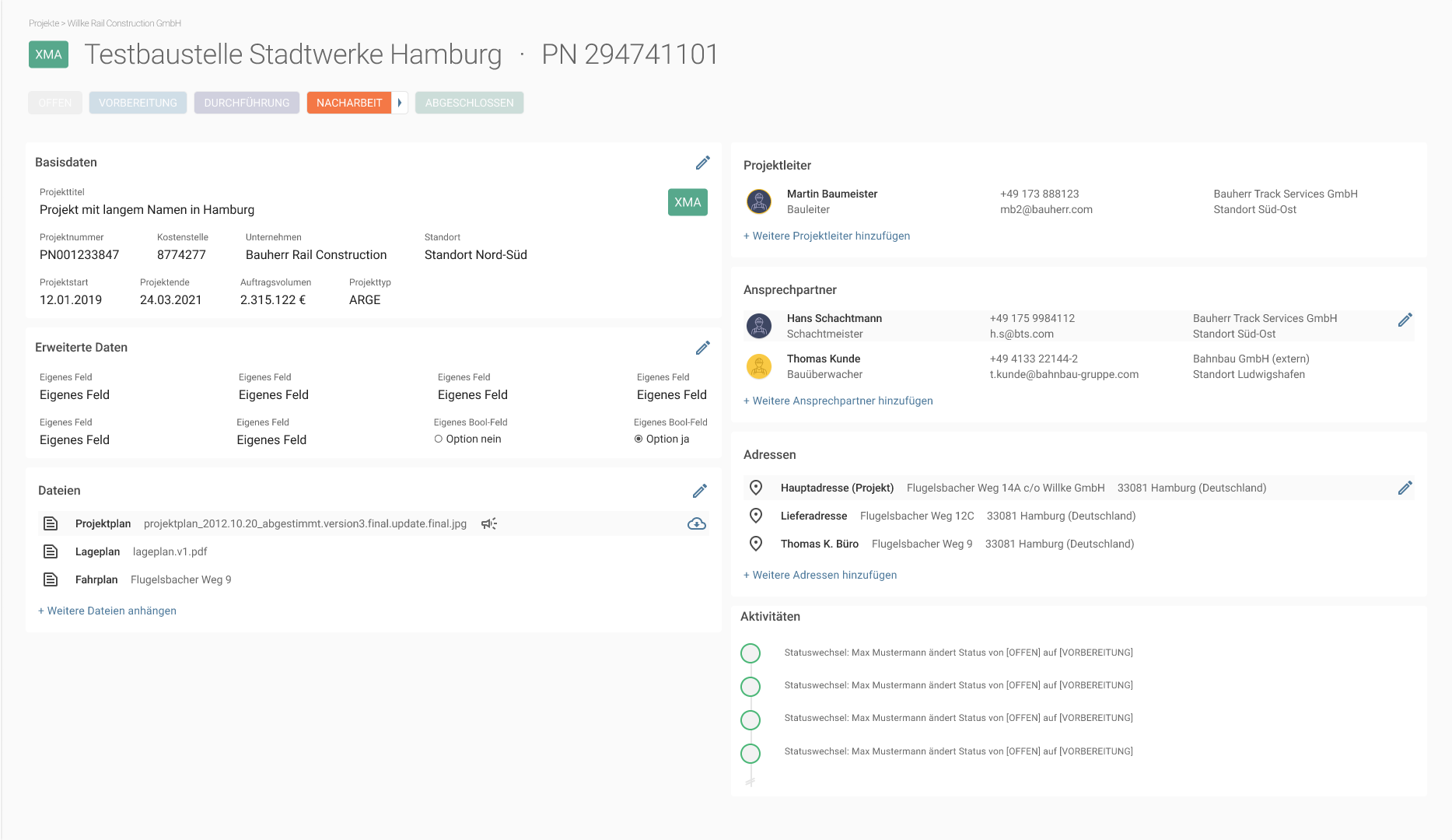Viewport: 1452px width, 840px height.
Task: Set the status to DURCHFÜHRUNG
Action: 247,103
